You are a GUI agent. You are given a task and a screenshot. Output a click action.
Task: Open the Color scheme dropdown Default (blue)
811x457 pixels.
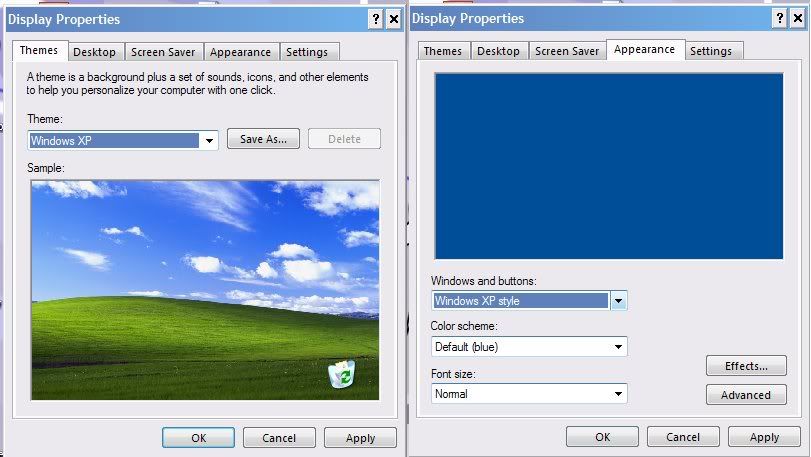point(529,346)
